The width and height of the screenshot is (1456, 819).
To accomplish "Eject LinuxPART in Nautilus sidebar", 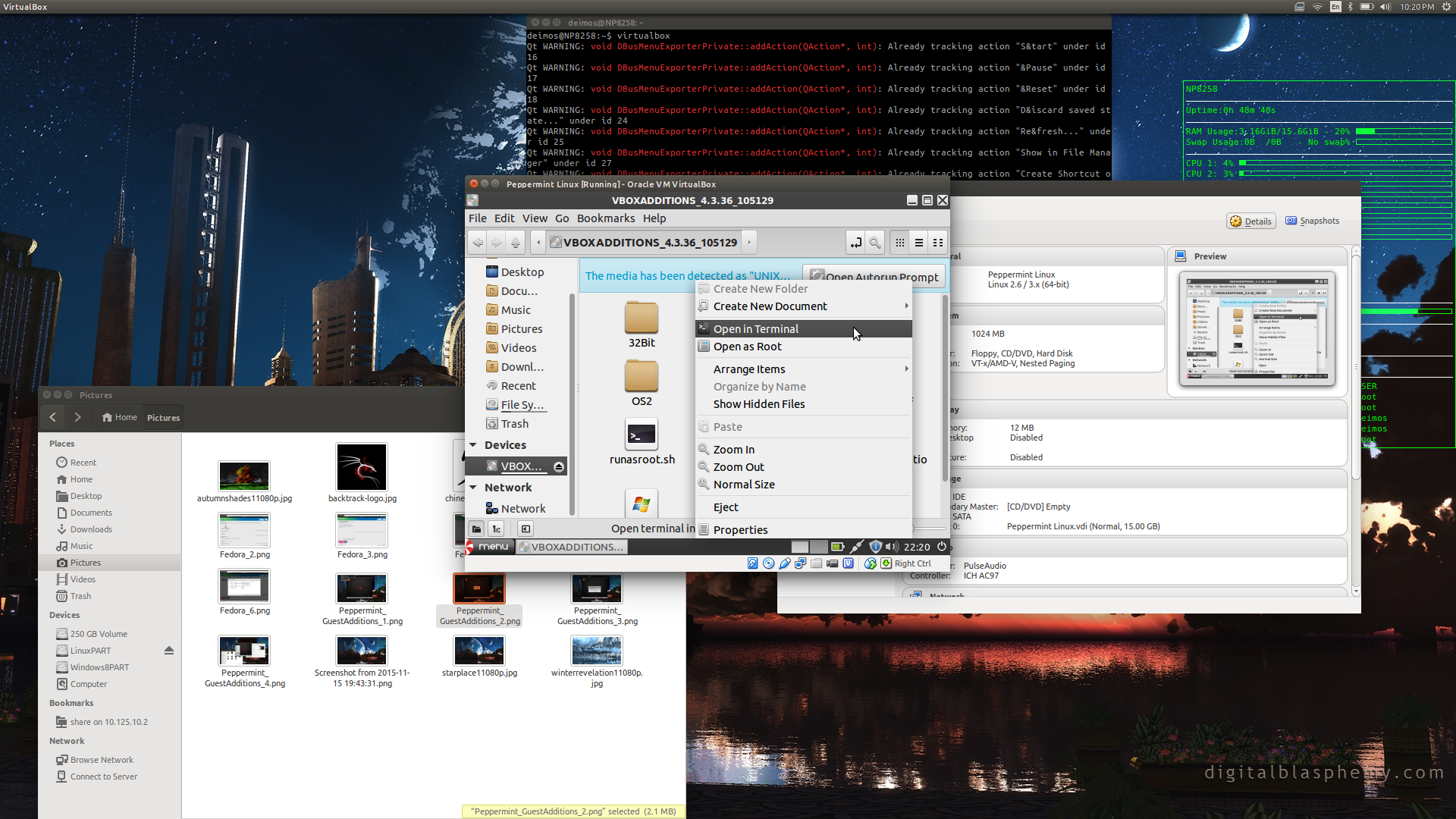I will [168, 651].
